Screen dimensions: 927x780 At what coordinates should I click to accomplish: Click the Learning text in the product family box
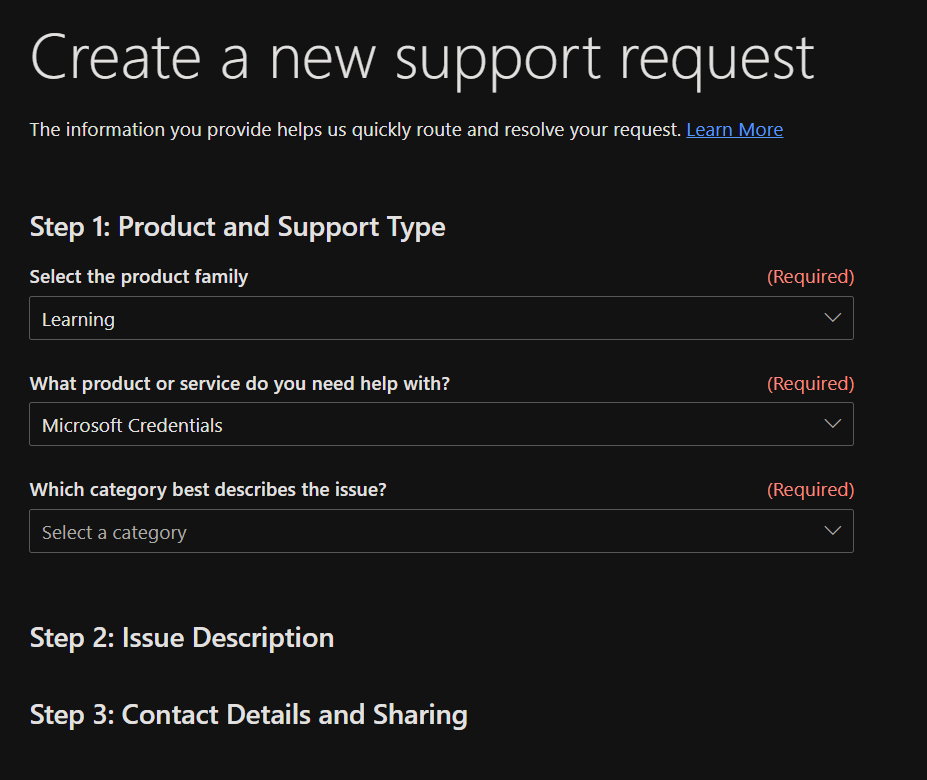(x=78, y=320)
